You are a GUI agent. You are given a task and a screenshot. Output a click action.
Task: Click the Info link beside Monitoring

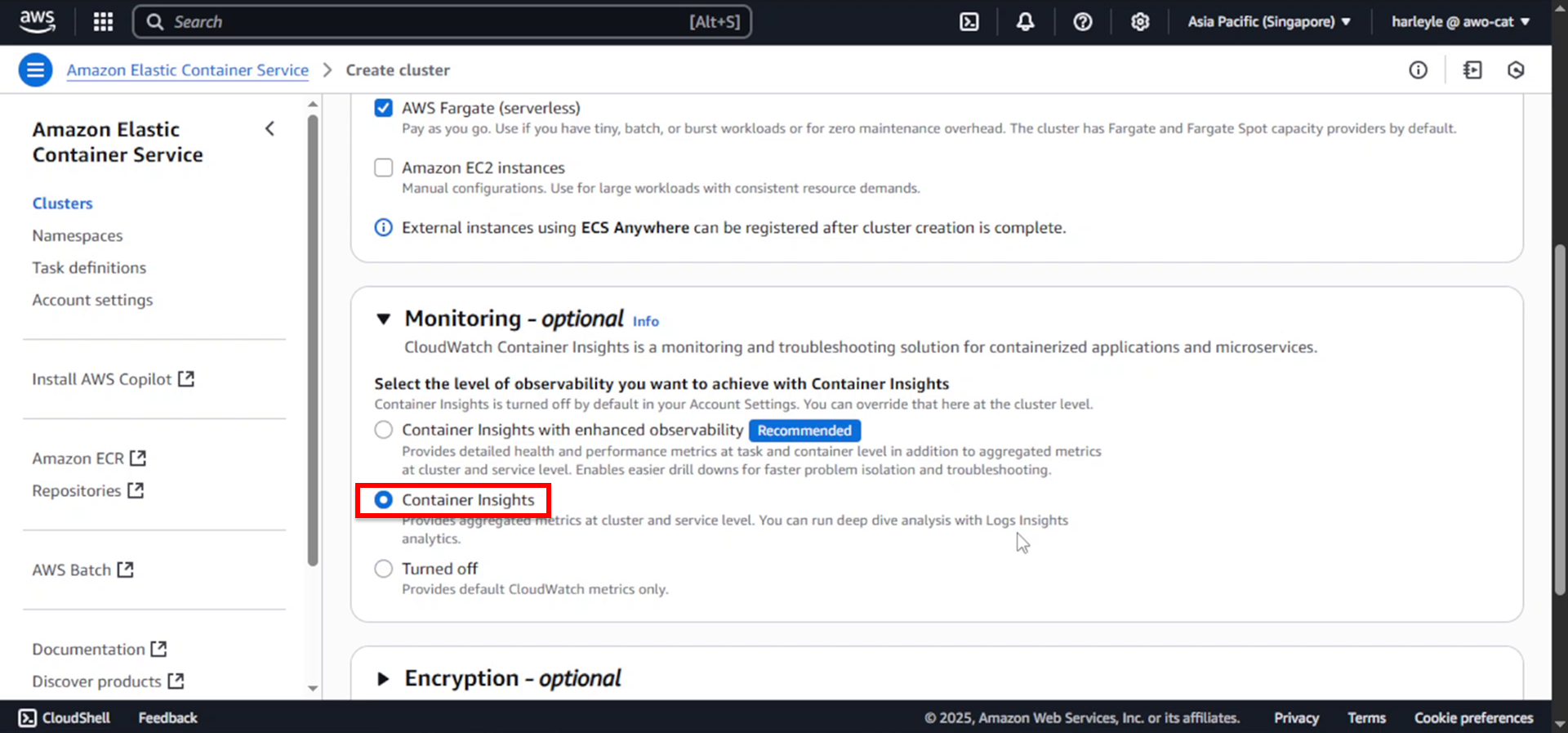click(x=646, y=321)
